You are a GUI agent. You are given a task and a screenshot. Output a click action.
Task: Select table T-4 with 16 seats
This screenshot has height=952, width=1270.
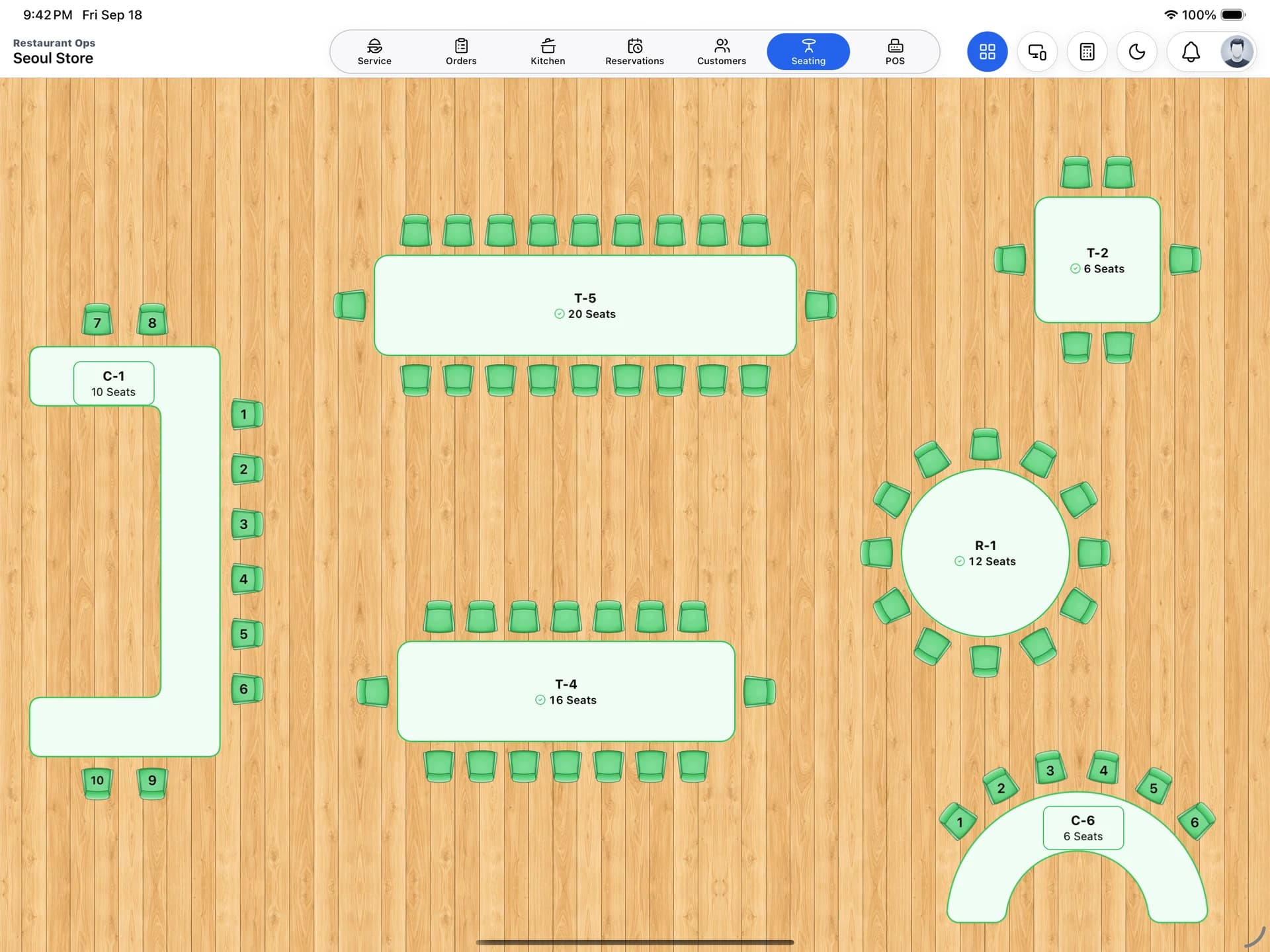click(566, 692)
